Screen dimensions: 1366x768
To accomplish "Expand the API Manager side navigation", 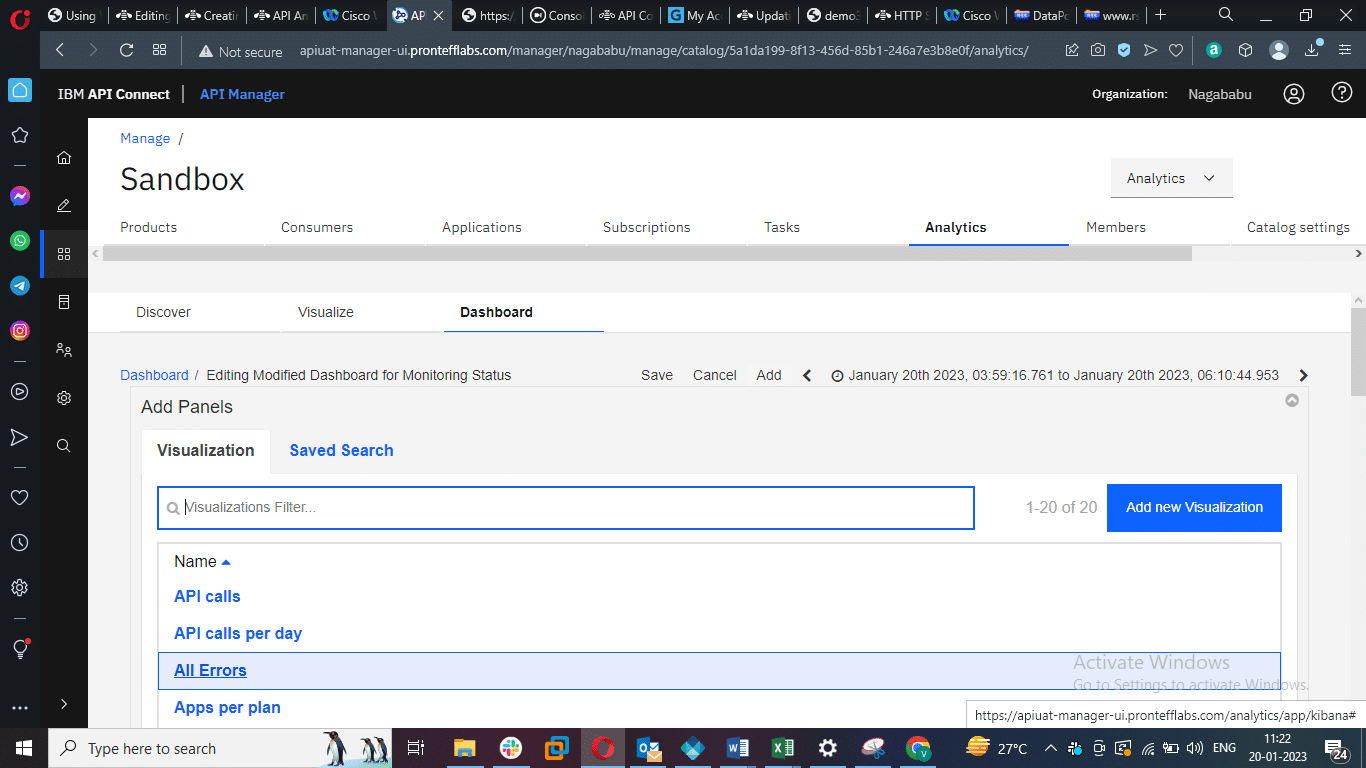I will (x=64, y=704).
